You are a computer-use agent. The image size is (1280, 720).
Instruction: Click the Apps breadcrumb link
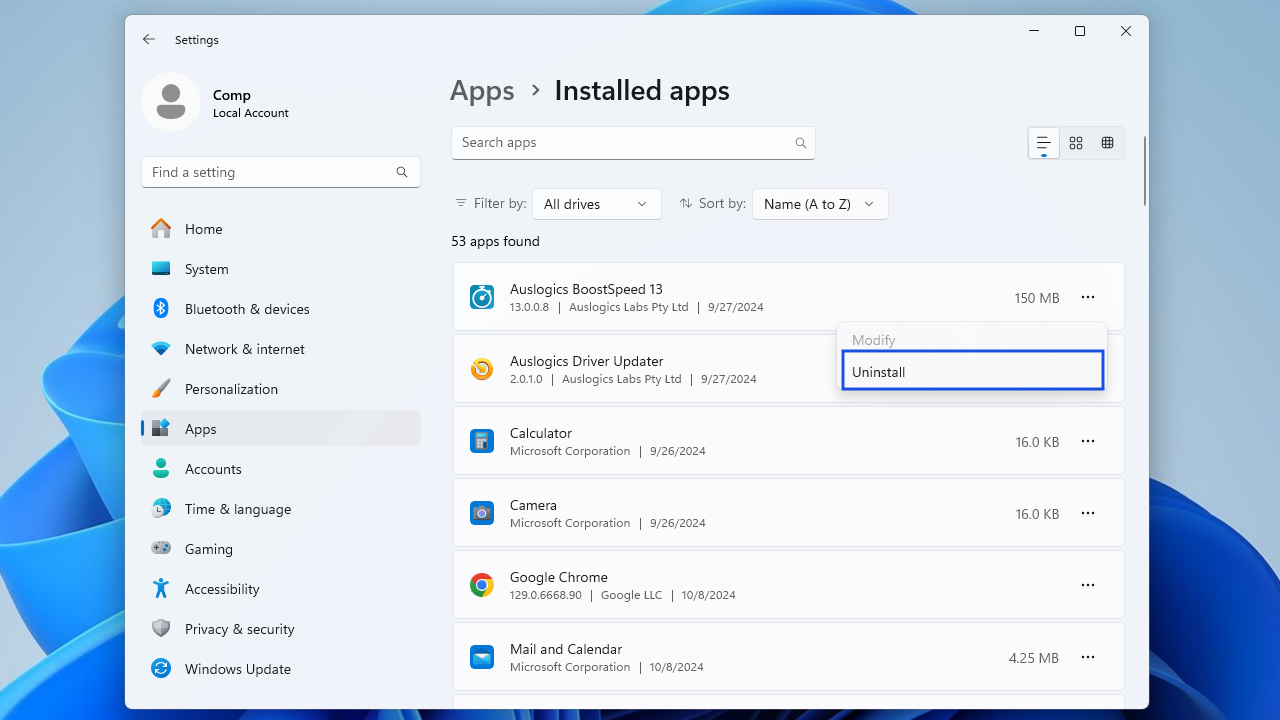coord(482,91)
